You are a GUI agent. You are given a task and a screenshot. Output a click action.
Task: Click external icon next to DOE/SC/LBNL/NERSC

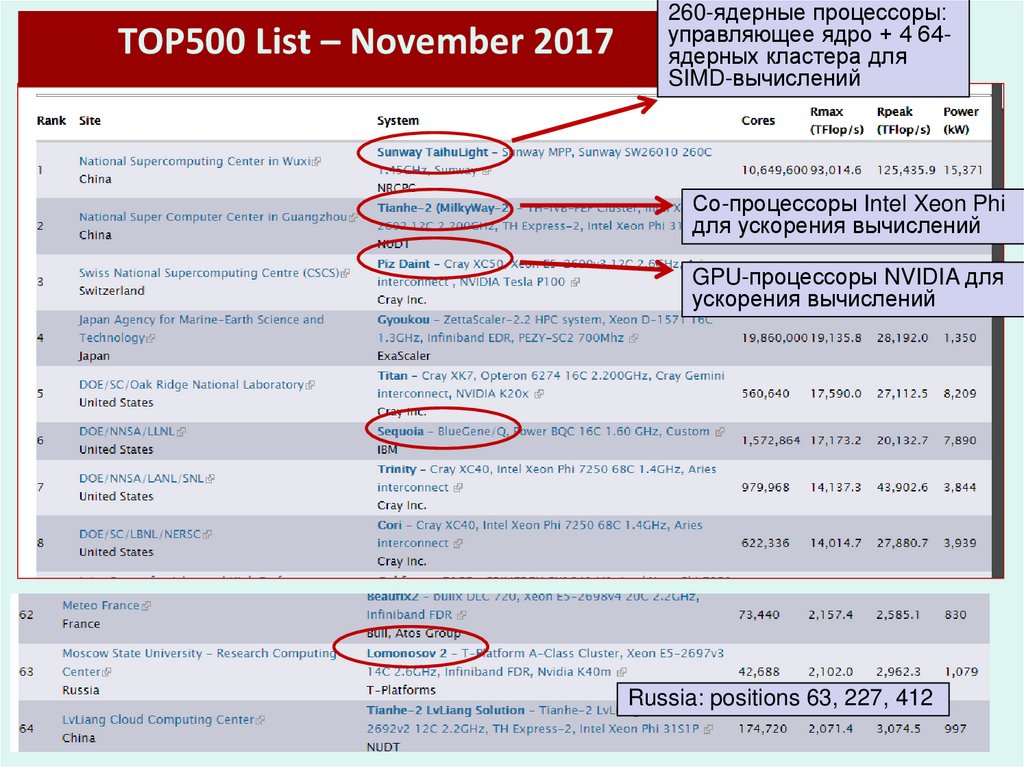pyautogui.click(x=208, y=534)
